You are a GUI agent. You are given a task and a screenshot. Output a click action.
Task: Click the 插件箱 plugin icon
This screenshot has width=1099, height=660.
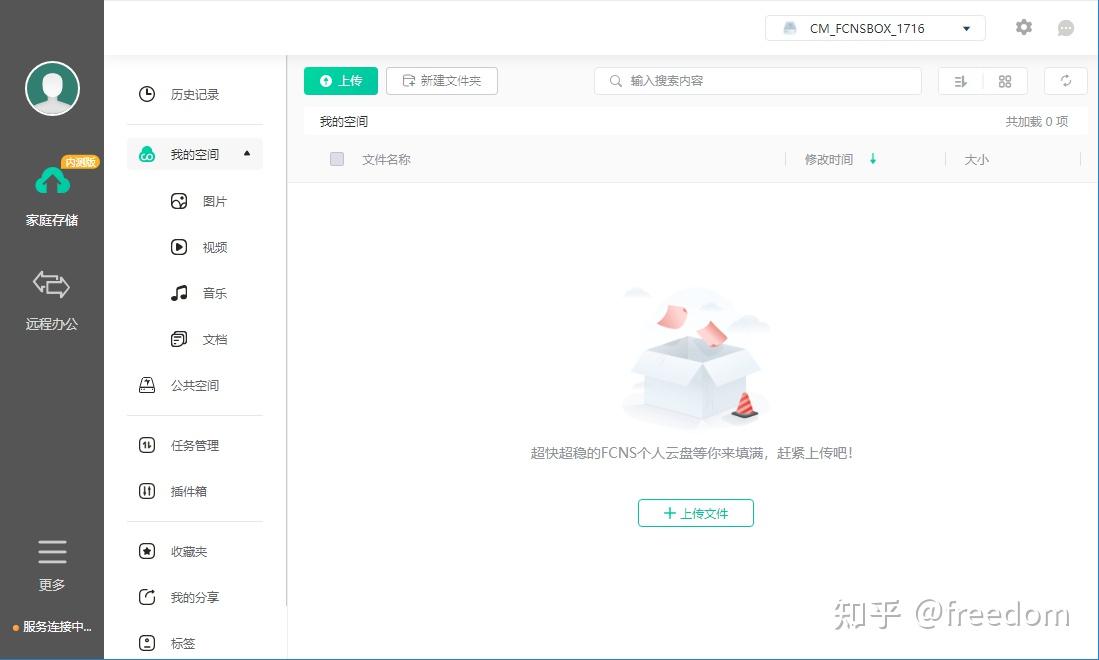tap(146, 491)
